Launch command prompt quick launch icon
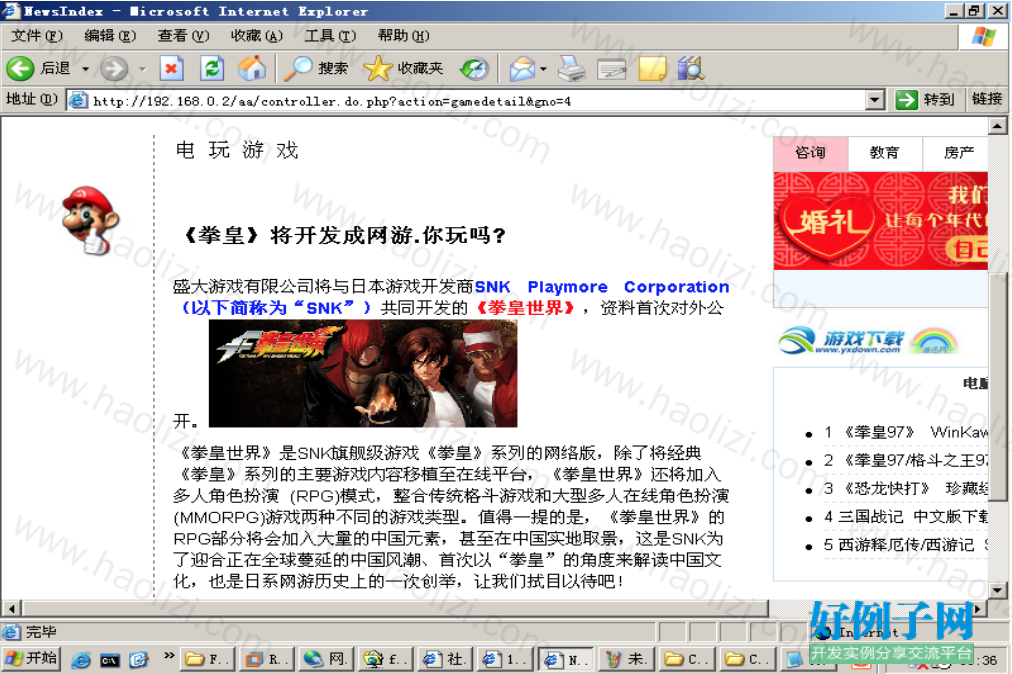Screen dimensions: 1012x674 (x=110, y=660)
